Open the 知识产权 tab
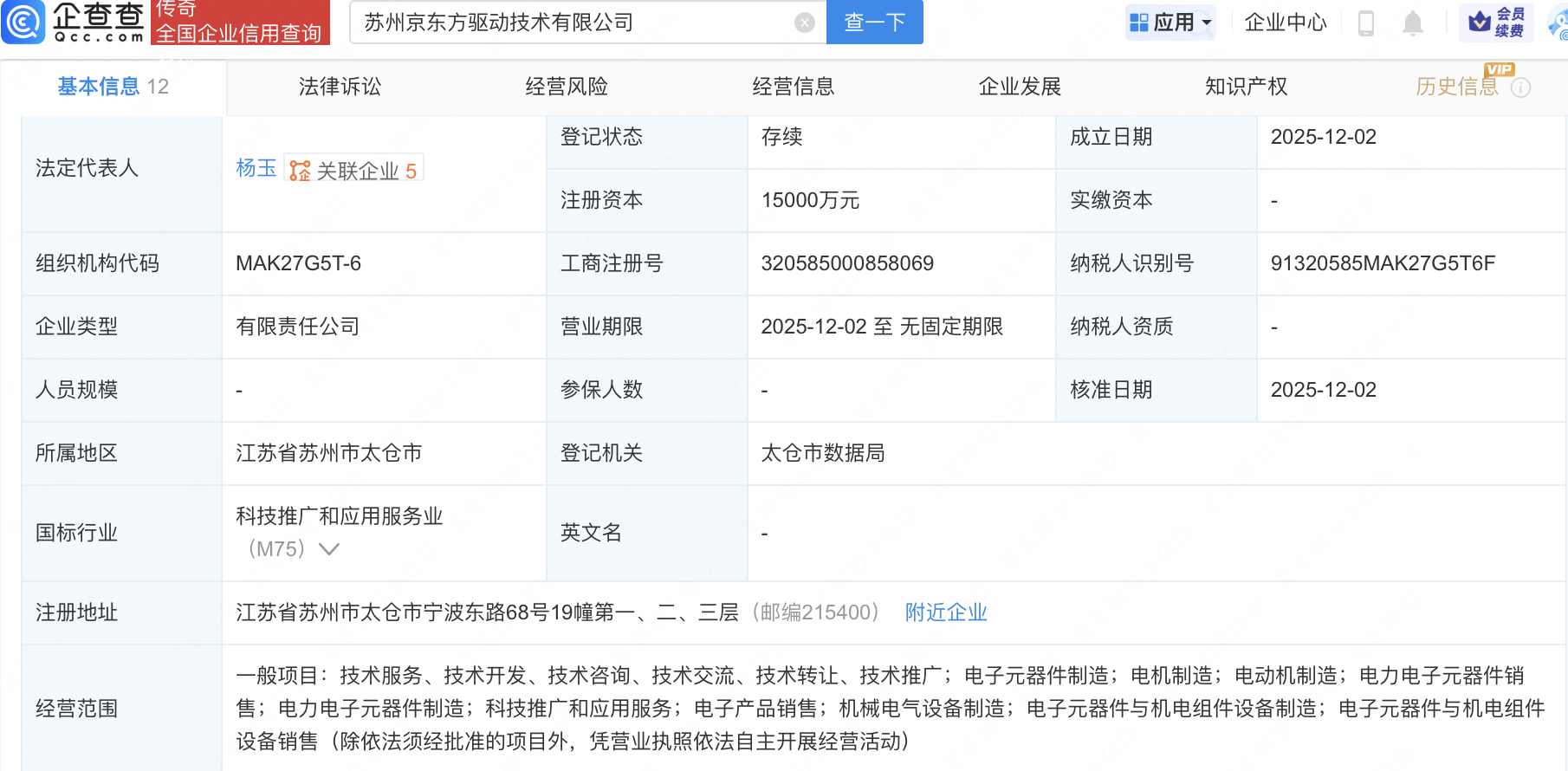 click(x=1246, y=87)
